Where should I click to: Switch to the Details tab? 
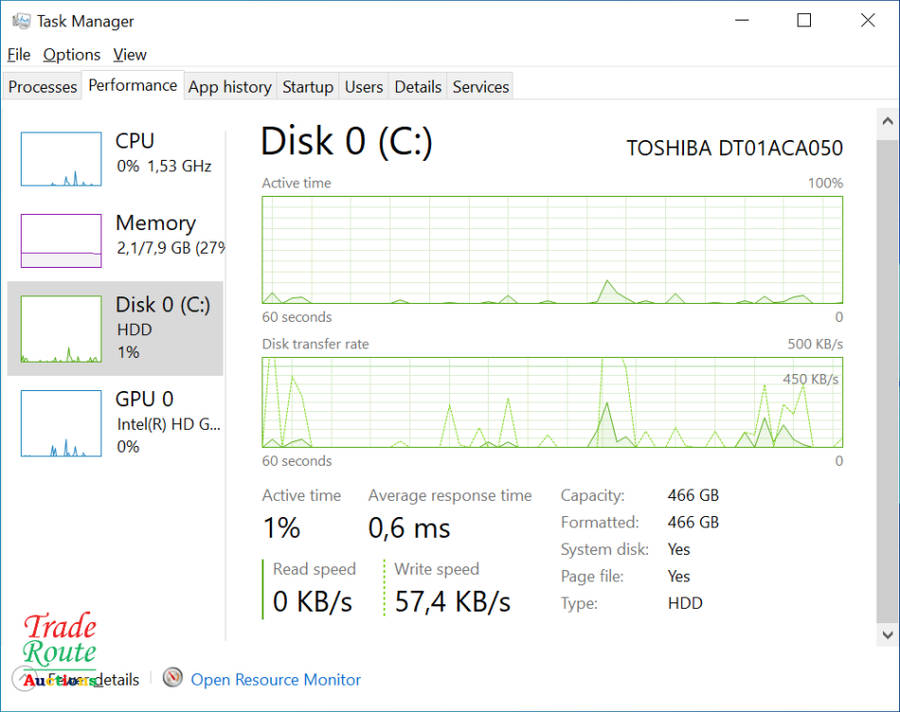pyautogui.click(x=418, y=87)
